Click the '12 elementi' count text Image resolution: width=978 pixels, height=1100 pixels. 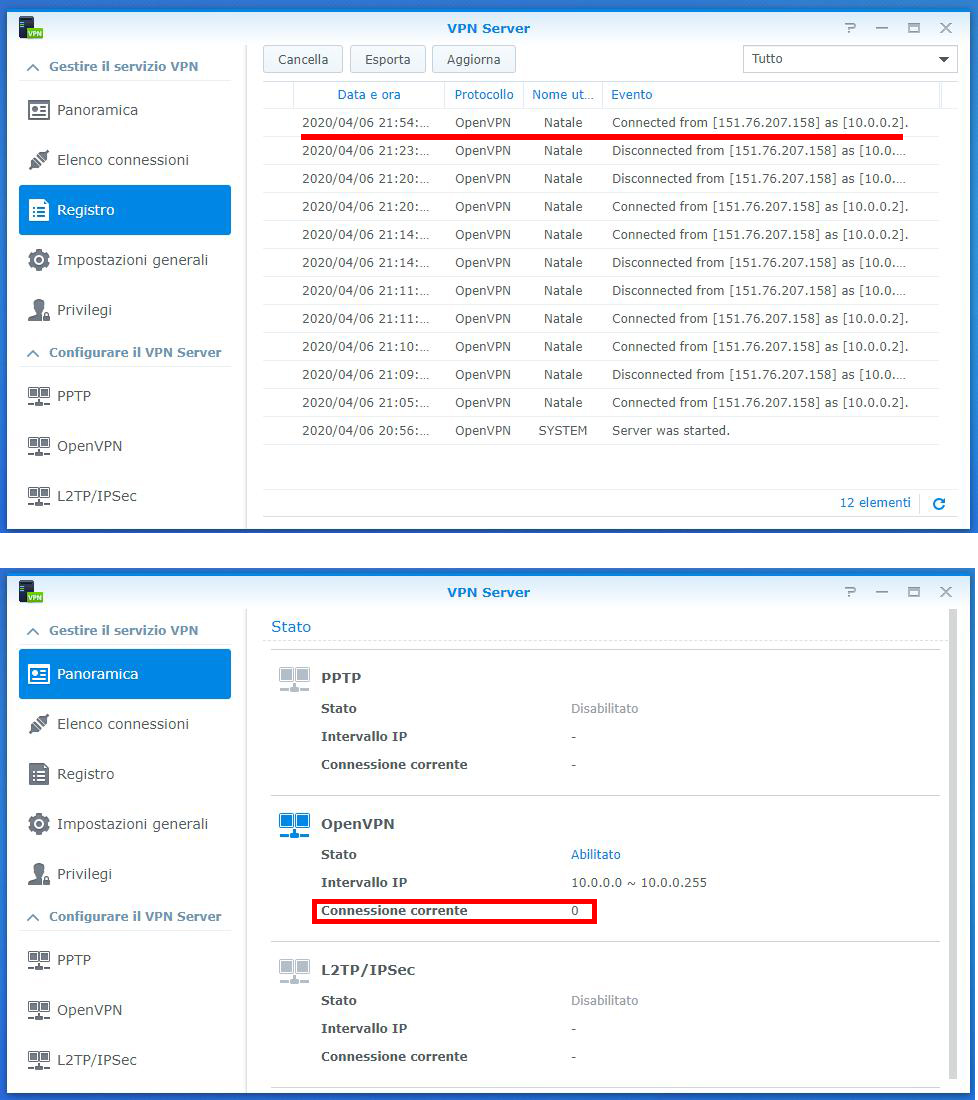tap(875, 502)
